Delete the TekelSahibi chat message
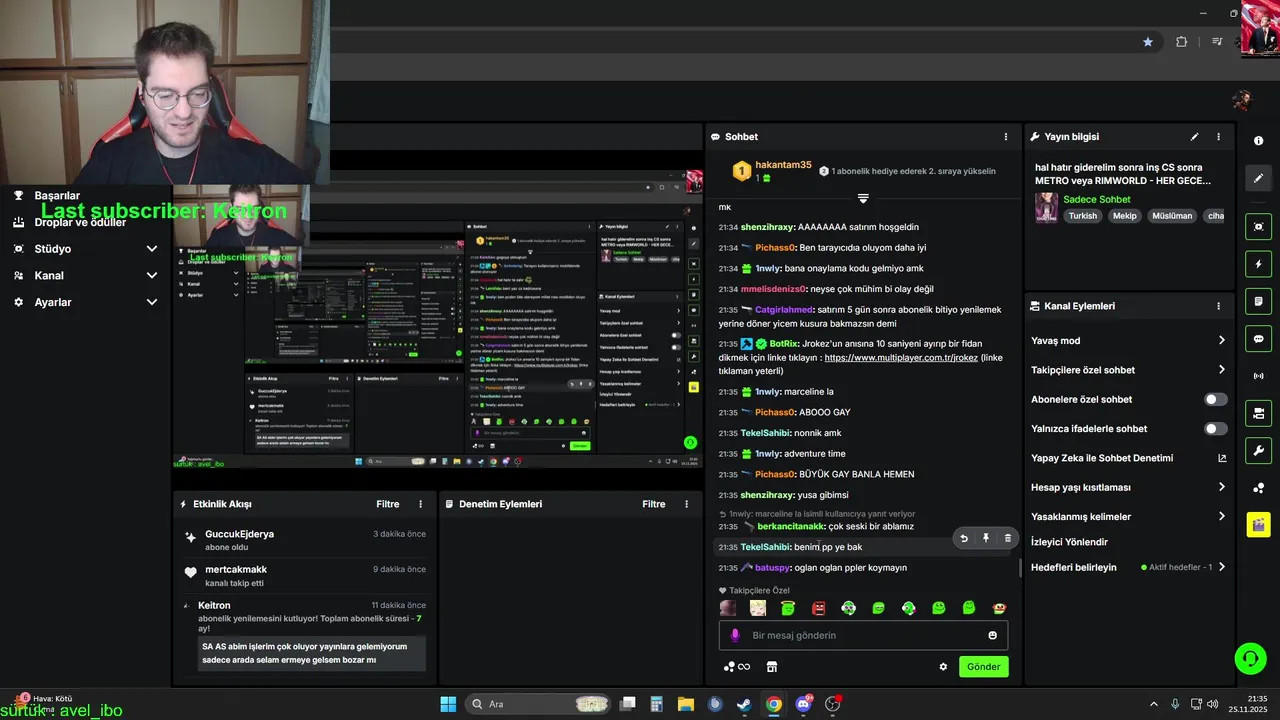Image resolution: width=1280 pixels, height=720 pixels. [x=1007, y=538]
